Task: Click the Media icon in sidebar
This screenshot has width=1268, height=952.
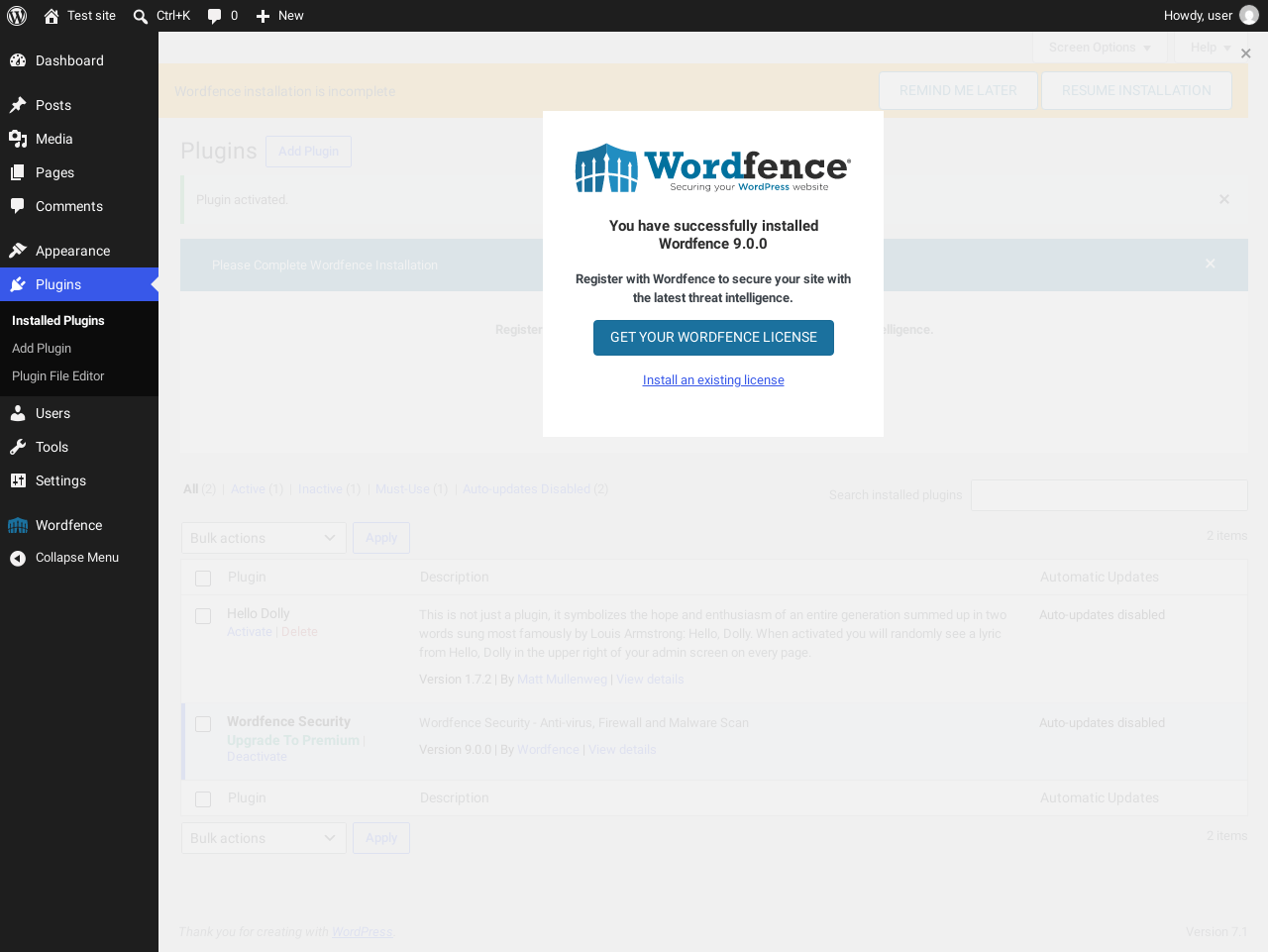Action: coord(18,139)
